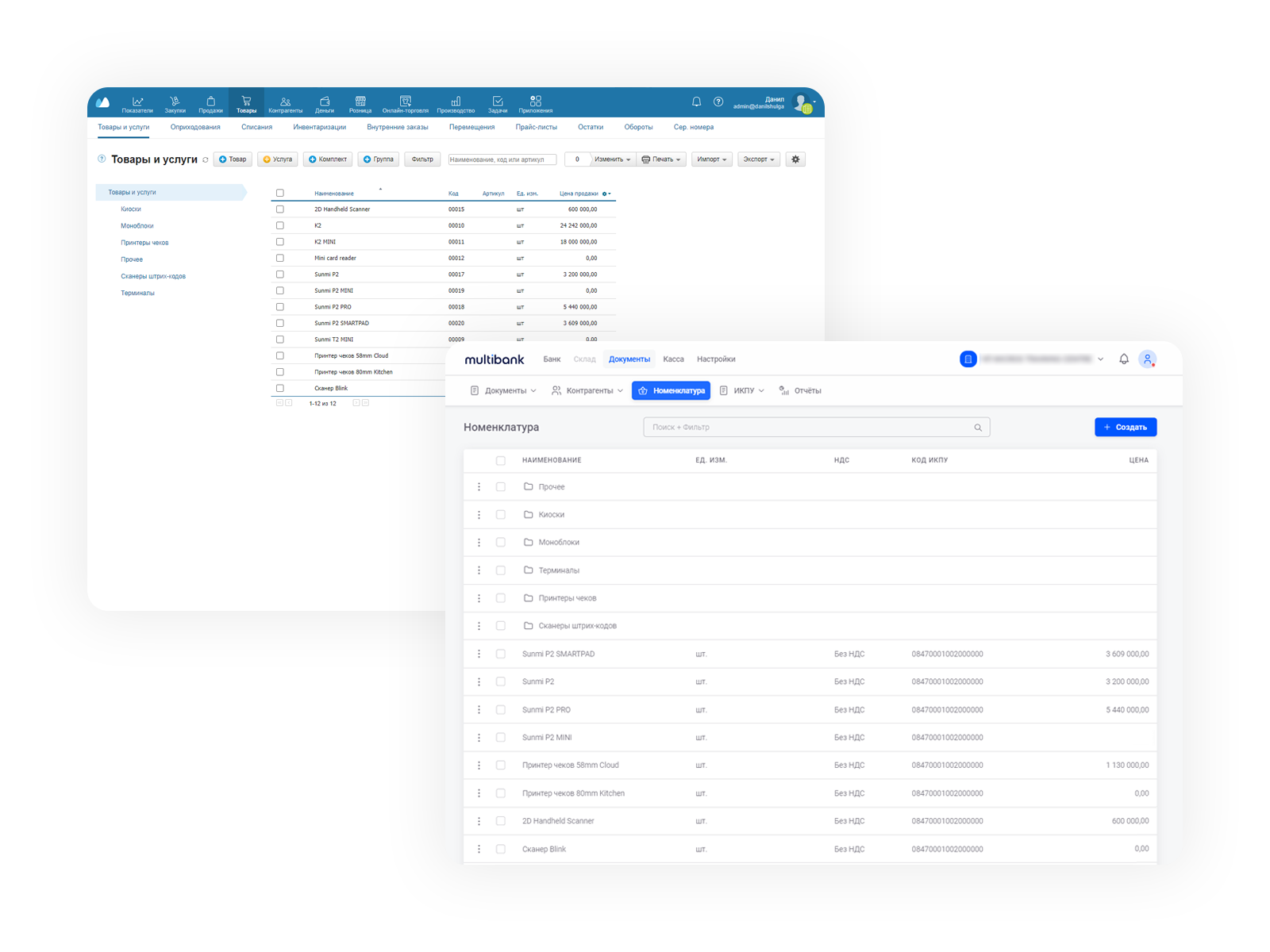Switch to the Инвентаризации tab

pos(319,127)
